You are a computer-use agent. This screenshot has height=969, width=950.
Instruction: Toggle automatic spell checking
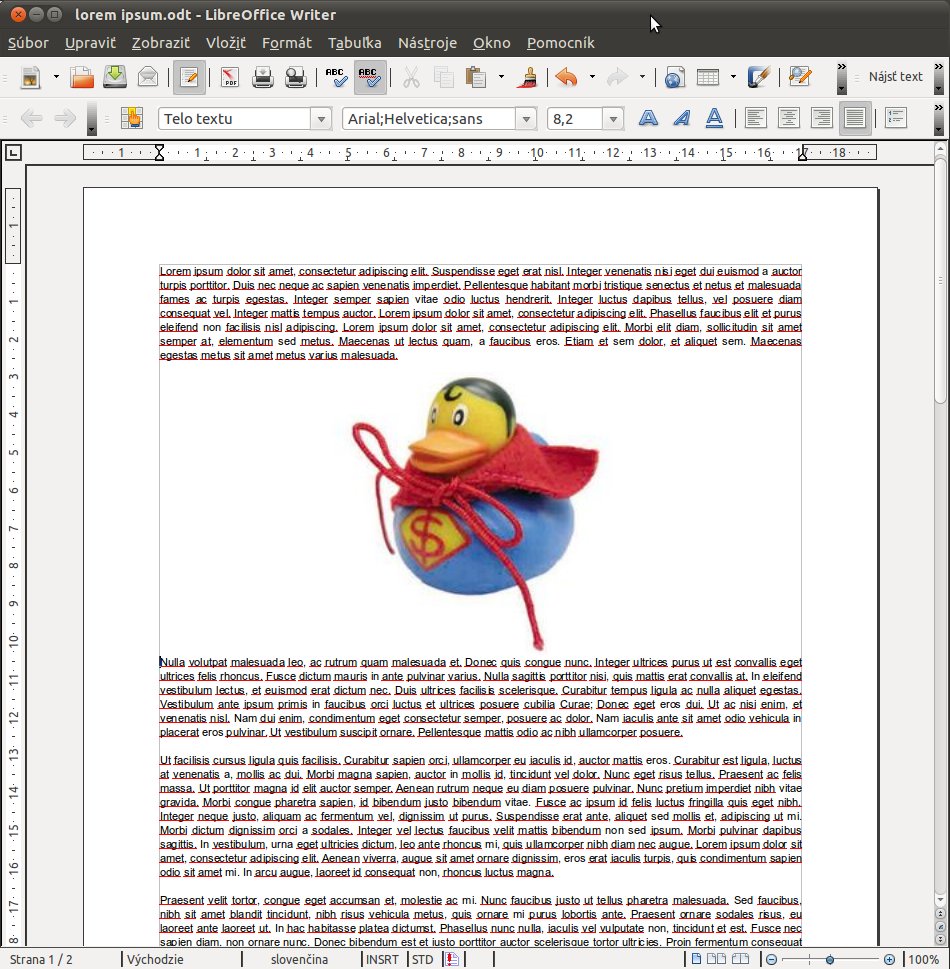pos(370,77)
